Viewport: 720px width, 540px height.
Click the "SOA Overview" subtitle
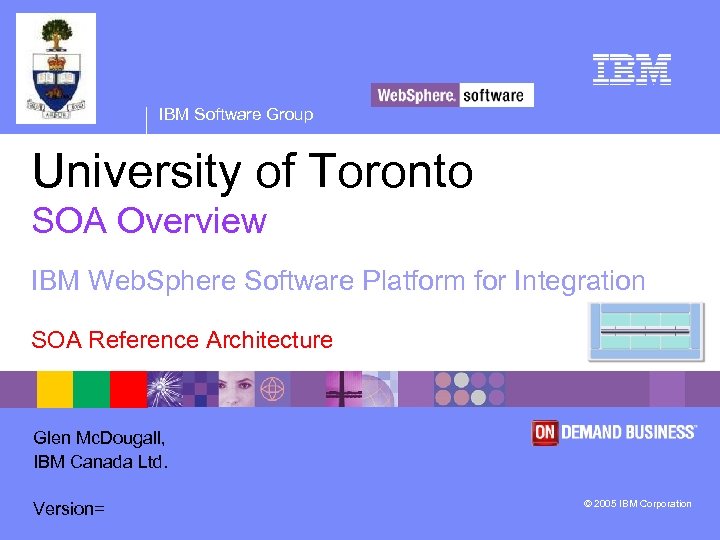click(x=149, y=221)
